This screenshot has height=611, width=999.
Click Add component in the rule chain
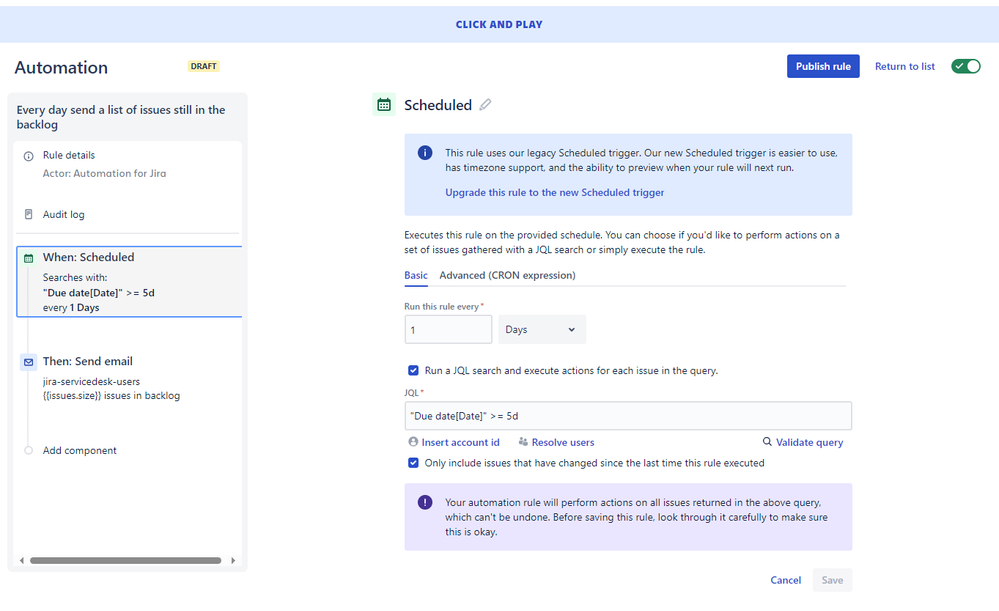80,450
